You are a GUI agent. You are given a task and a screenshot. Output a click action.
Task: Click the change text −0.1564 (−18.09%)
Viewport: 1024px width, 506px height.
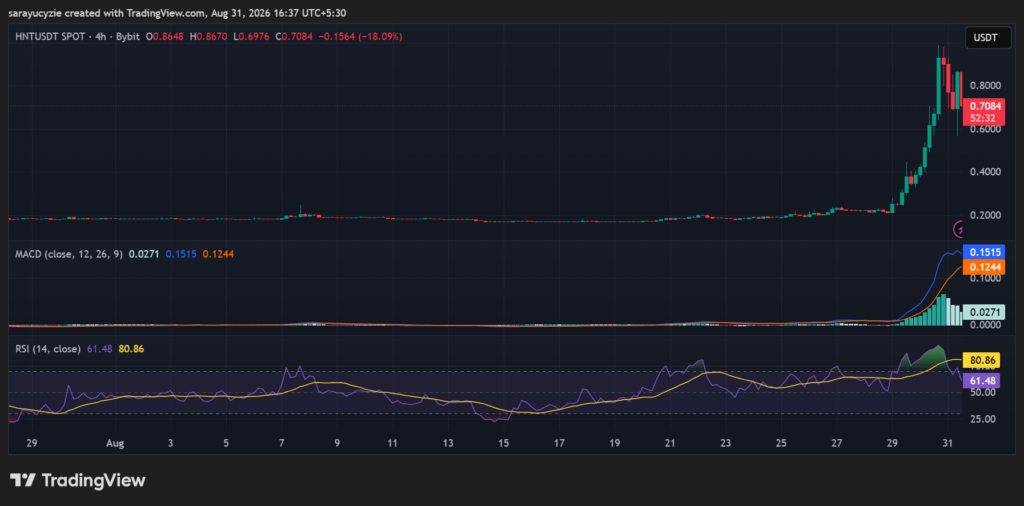(x=360, y=37)
